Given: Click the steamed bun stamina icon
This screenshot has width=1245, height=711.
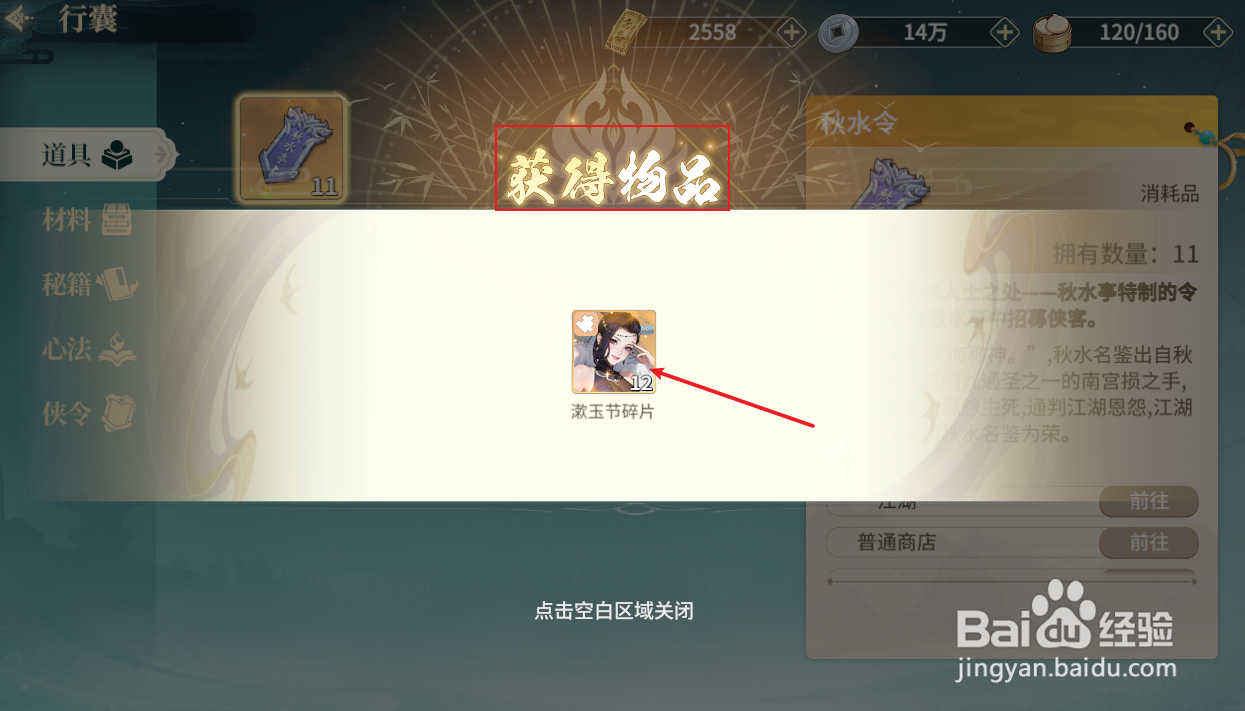Looking at the screenshot, I should click(1052, 33).
